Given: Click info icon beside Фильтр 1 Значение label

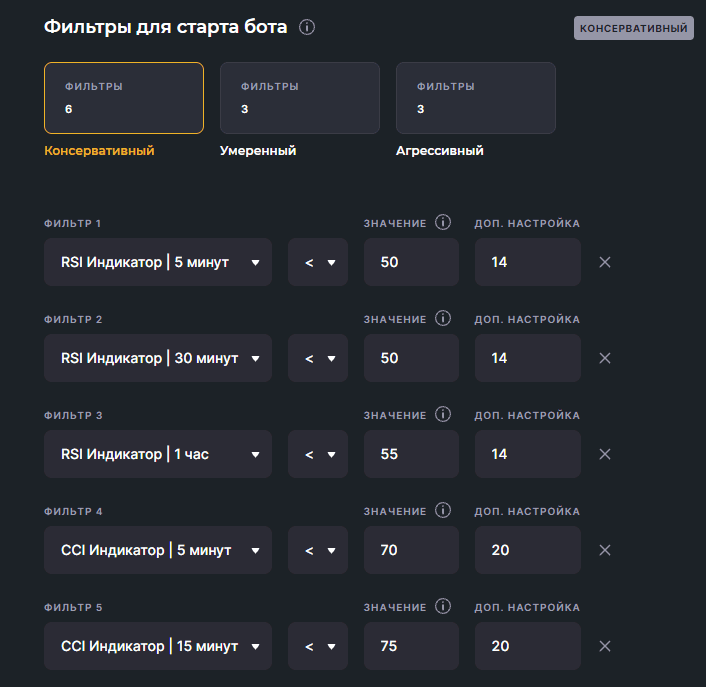Looking at the screenshot, I should click(x=443, y=223).
